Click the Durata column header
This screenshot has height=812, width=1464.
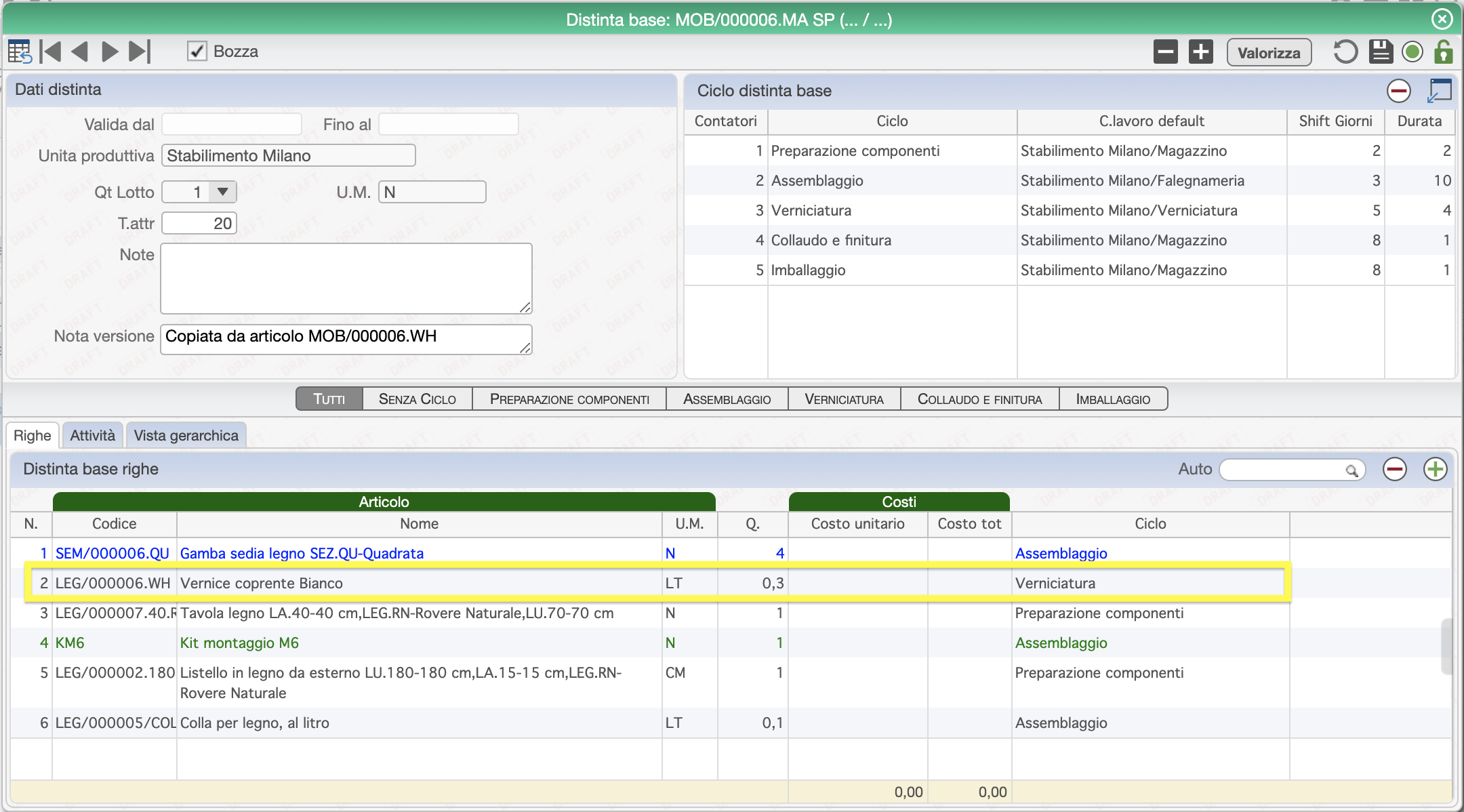1419,121
